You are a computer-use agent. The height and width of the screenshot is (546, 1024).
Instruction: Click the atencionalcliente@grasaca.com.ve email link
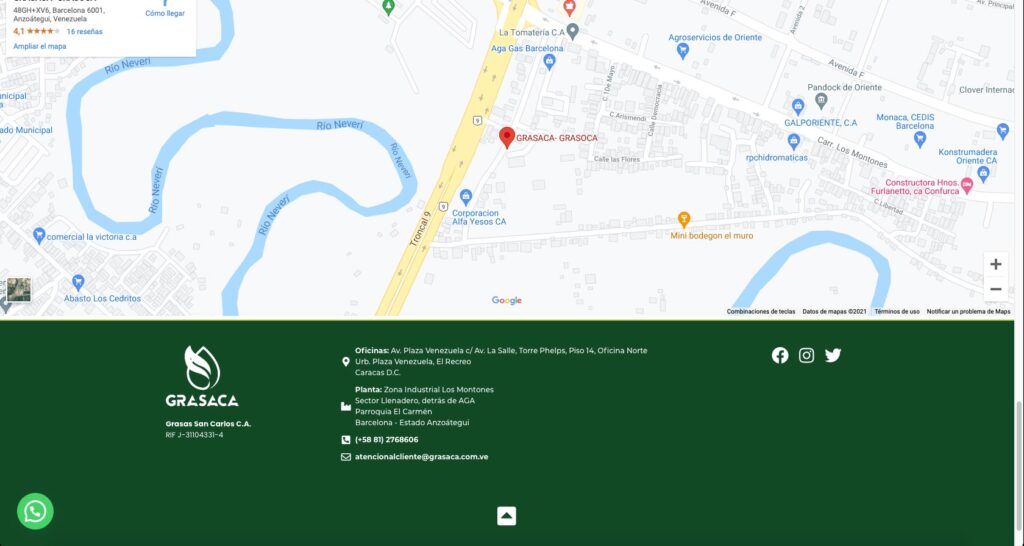click(421, 457)
